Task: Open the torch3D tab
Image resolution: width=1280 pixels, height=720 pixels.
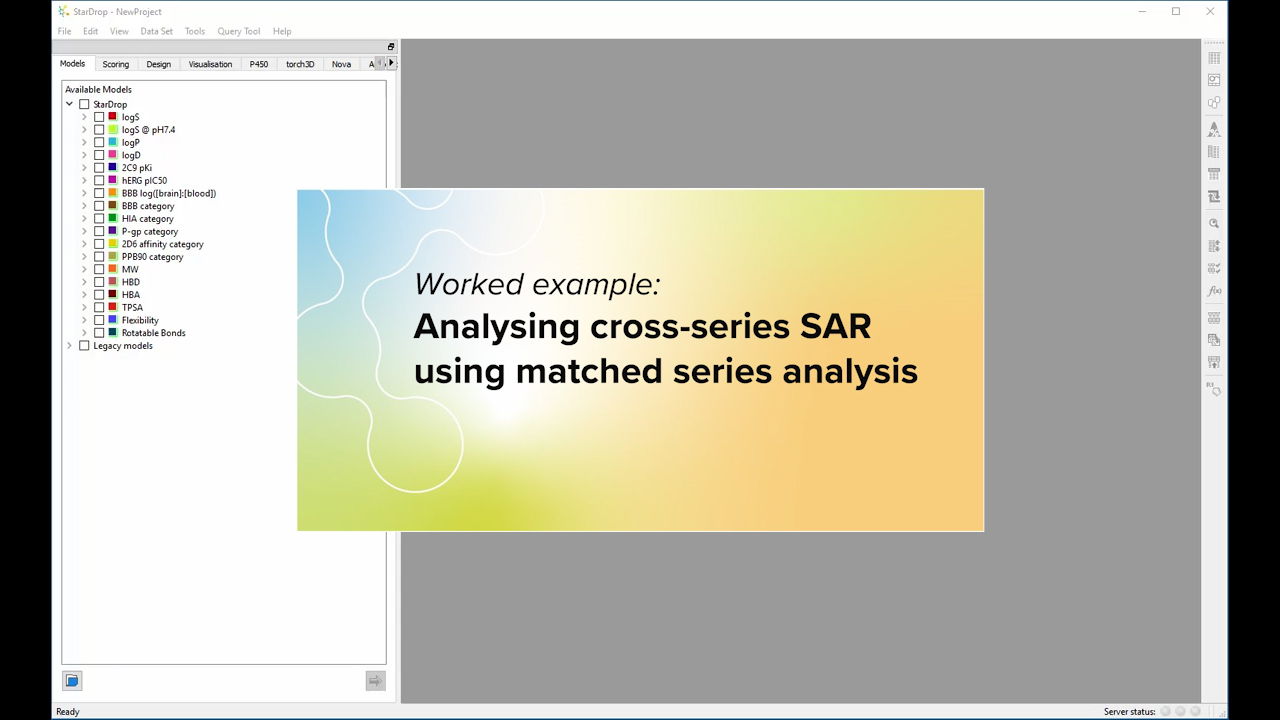Action: point(300,64)
